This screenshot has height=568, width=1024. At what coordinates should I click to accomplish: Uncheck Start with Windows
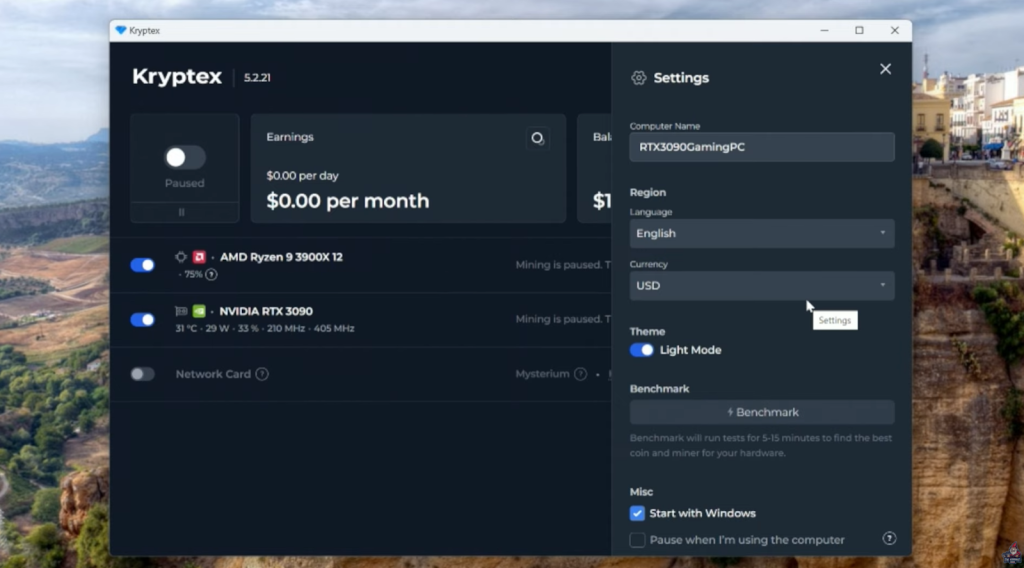[x=637, y=513]
